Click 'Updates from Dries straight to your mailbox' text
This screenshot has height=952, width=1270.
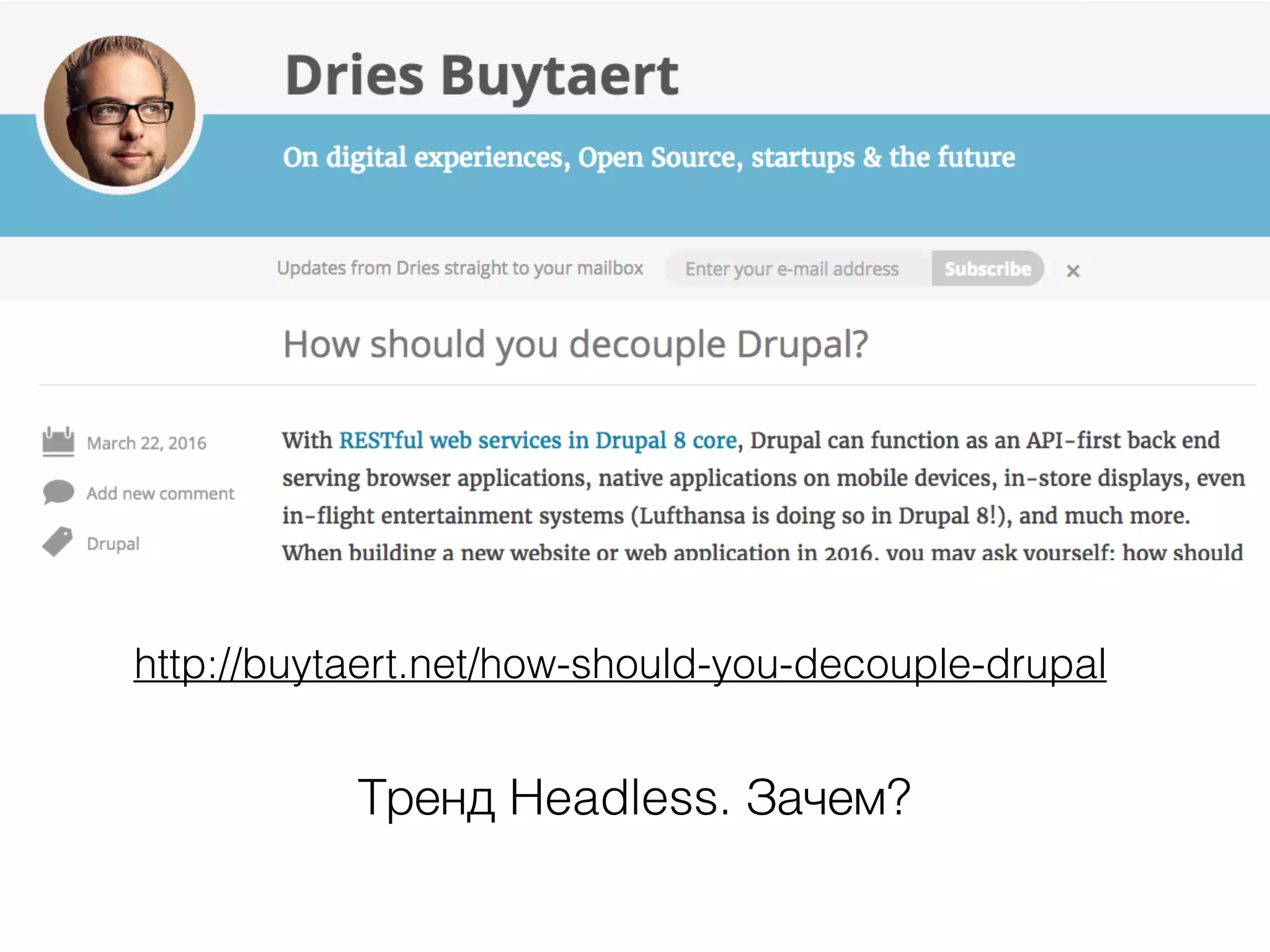[460, 268]
